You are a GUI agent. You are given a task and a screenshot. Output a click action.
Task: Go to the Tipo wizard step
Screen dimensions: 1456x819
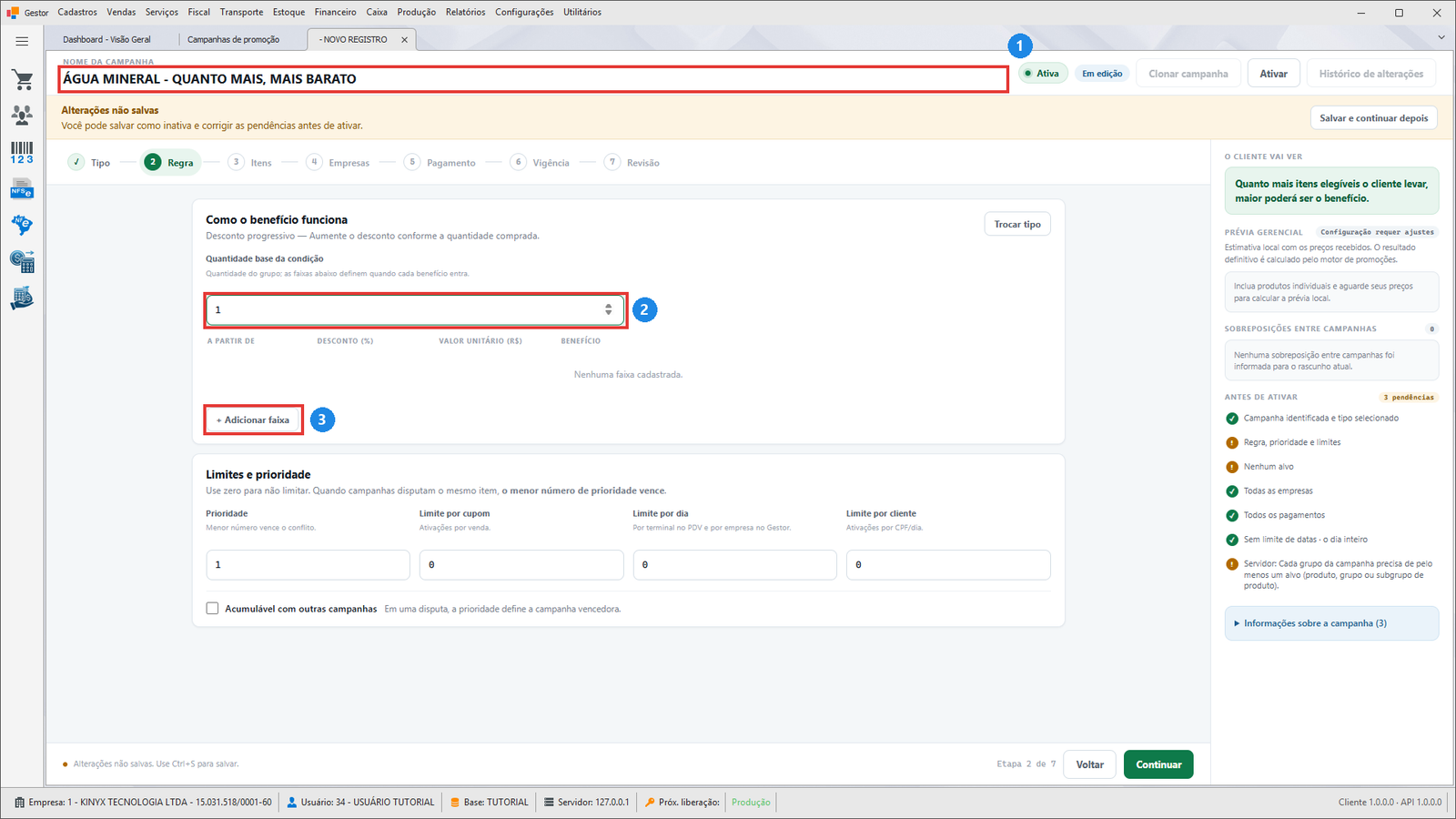(89, 163)
